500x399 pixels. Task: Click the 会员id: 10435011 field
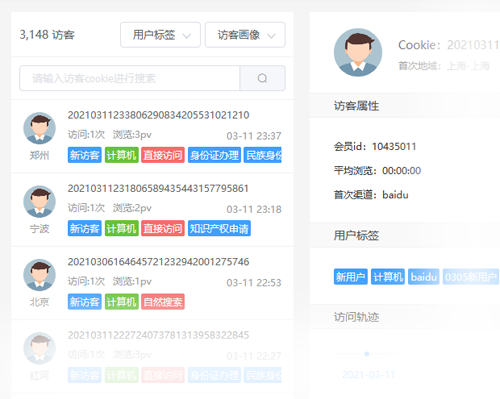click(x=375, y=146)
